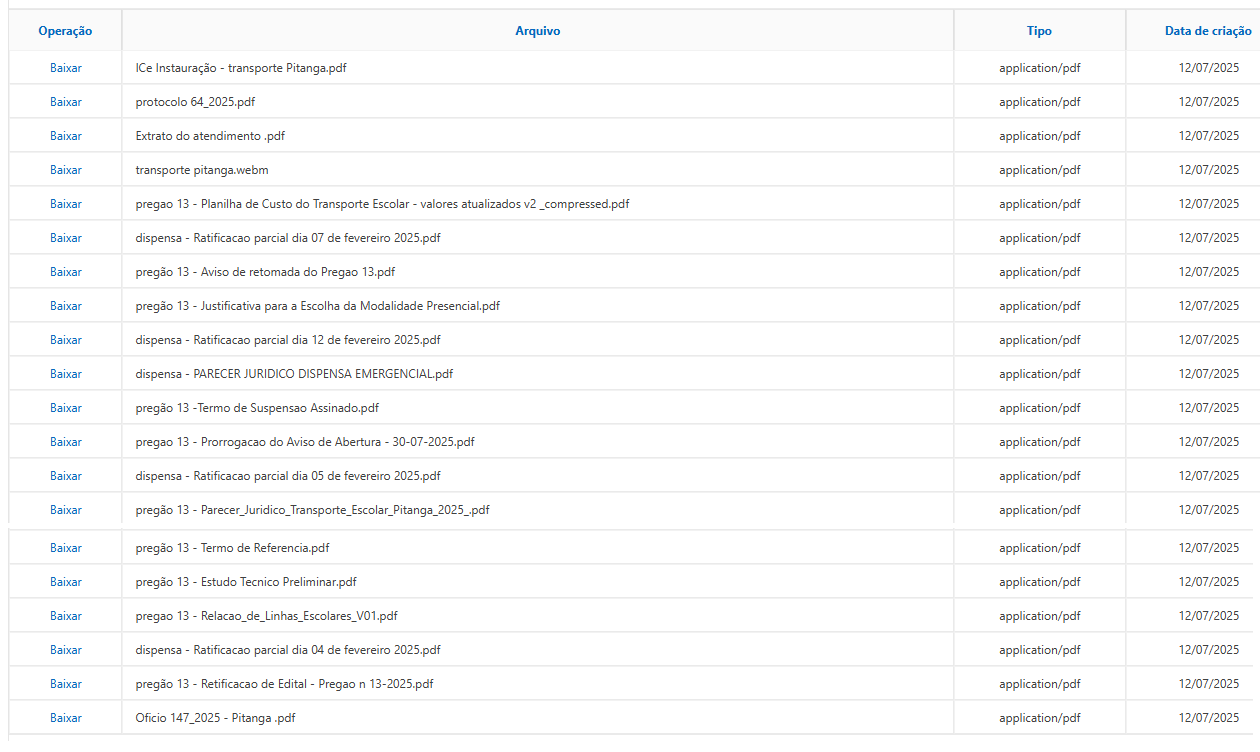Select text Oficio 147_2025 - Pitanga .pdf
Image resolution: width=1260 pixels, height=752 pixels.
(216, 718)
